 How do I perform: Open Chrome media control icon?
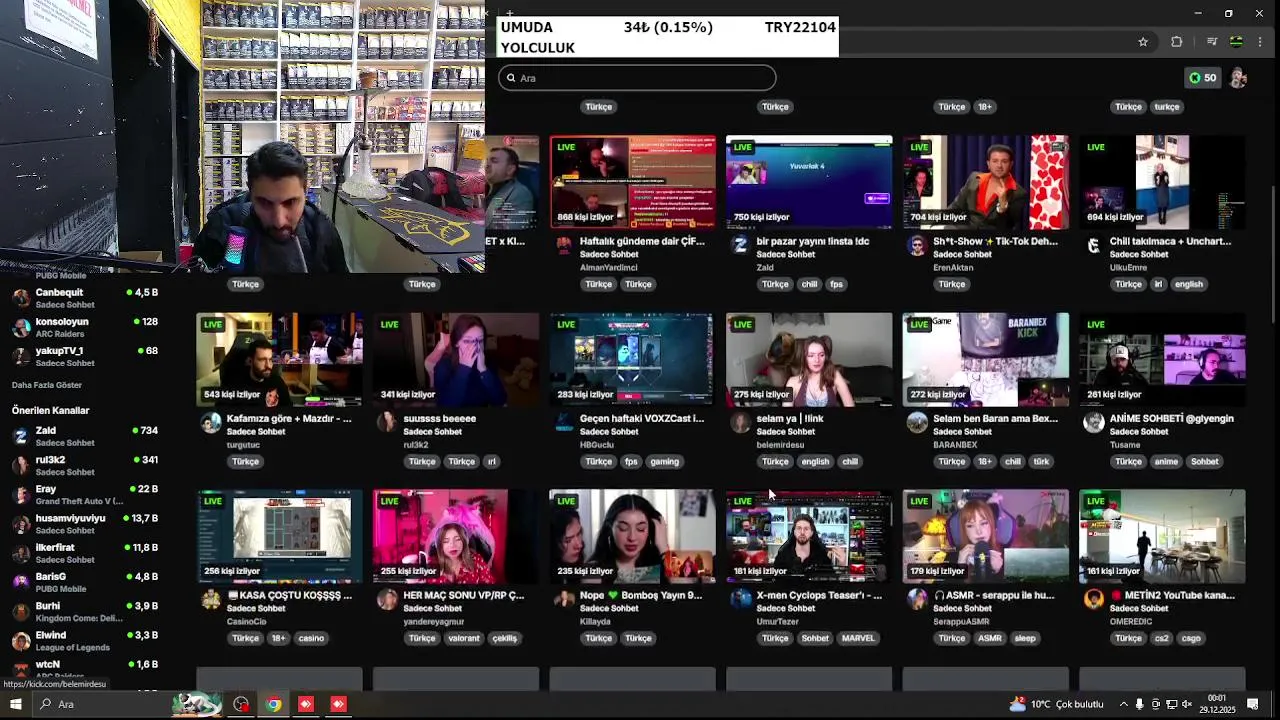point(1211,42)
